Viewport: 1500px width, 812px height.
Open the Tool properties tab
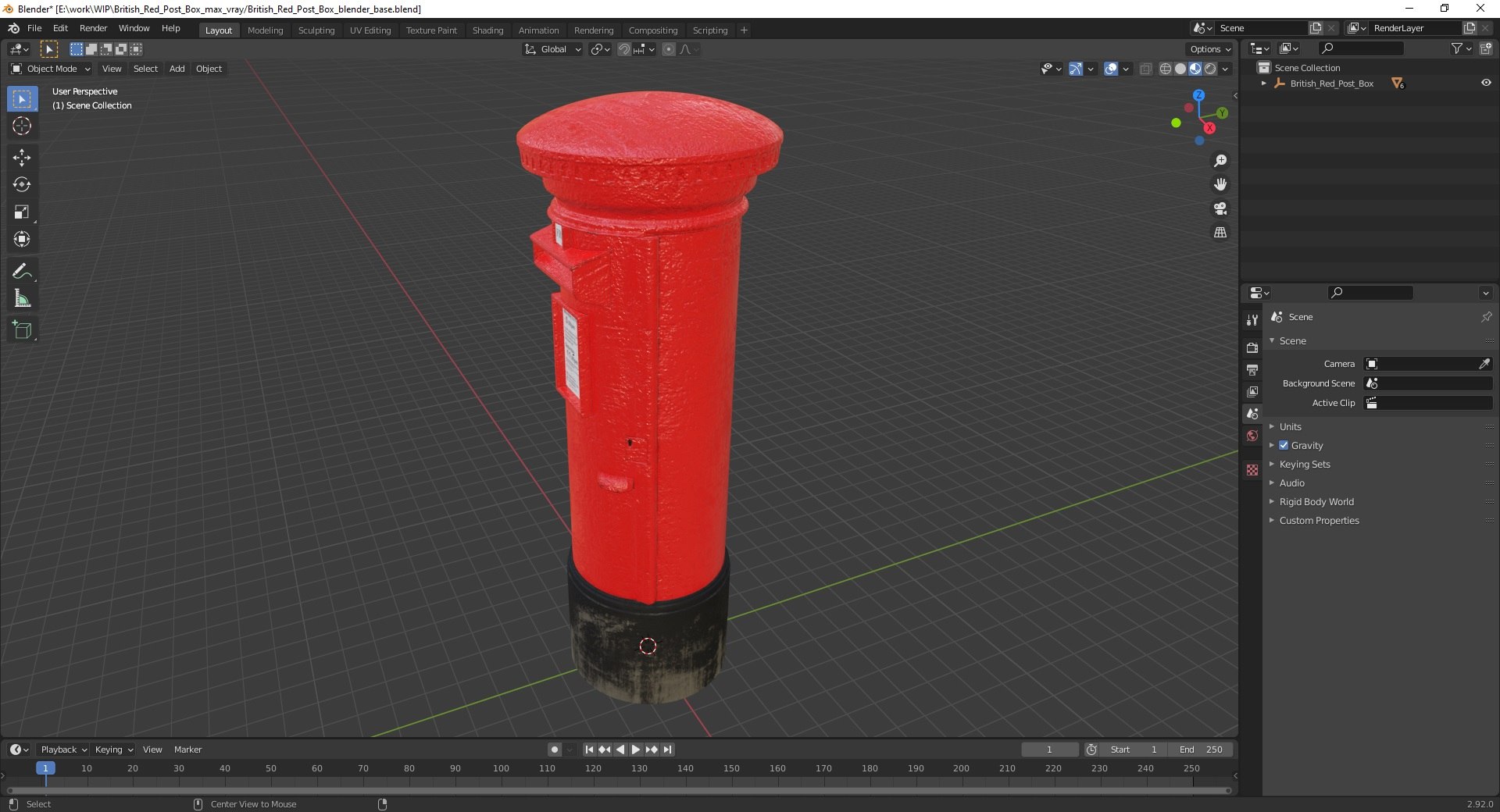(x=1252, y=320)
